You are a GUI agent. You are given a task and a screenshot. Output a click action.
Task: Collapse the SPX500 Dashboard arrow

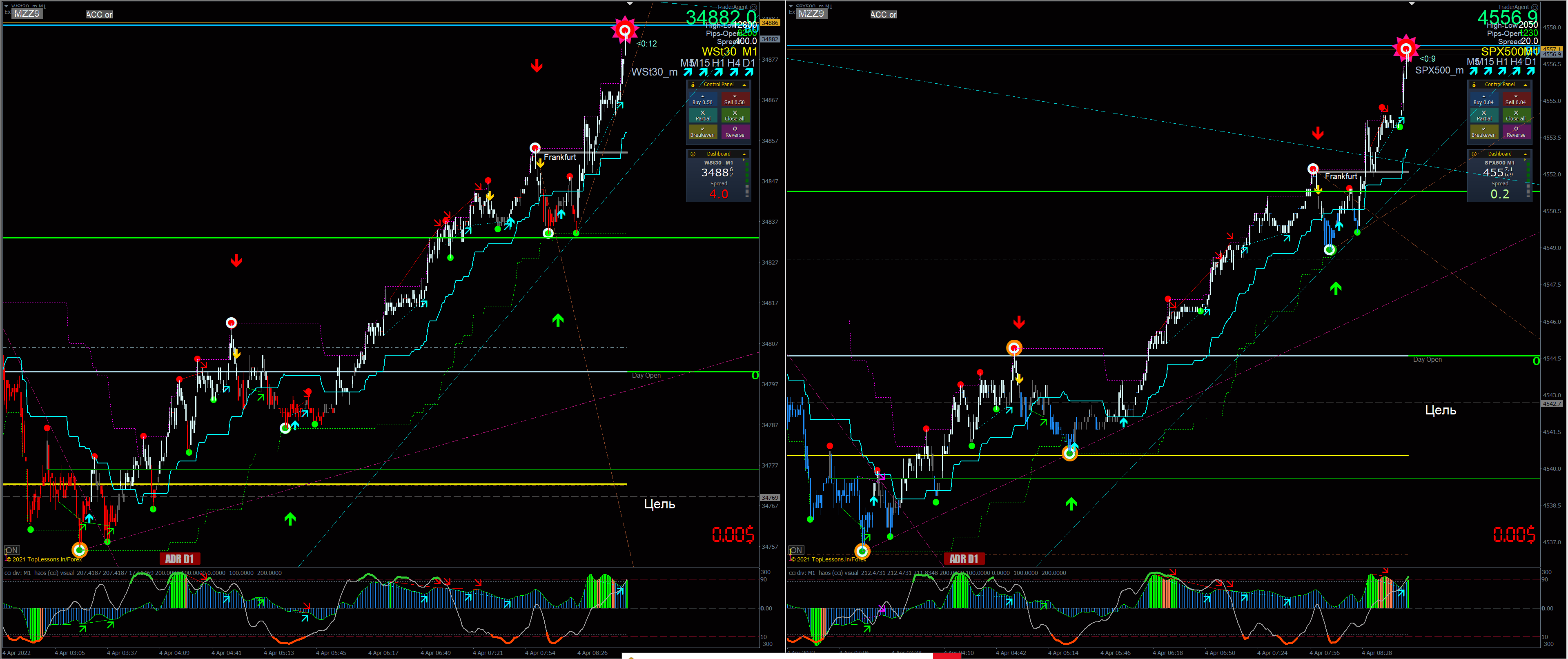coord(1525,154)
